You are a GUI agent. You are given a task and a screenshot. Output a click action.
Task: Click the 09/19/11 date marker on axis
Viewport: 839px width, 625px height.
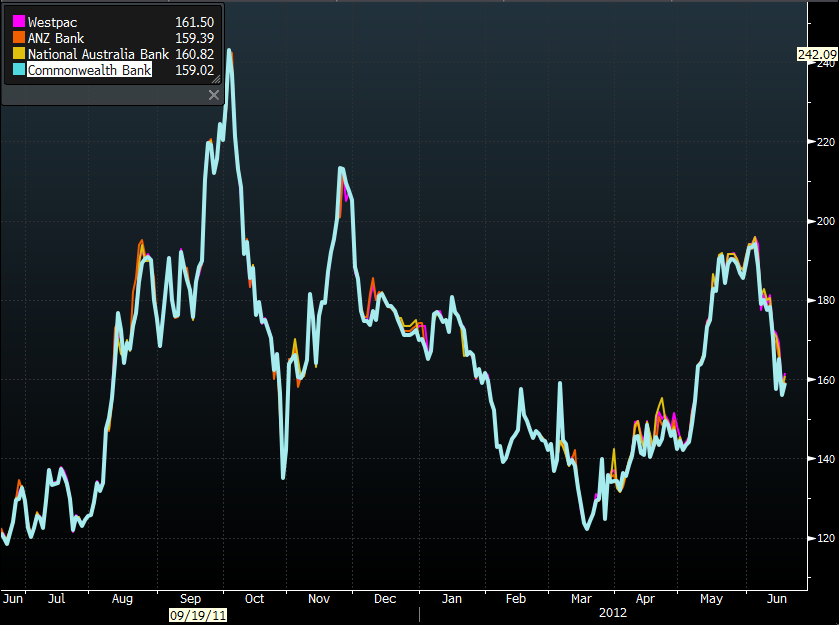coord(198,613)
